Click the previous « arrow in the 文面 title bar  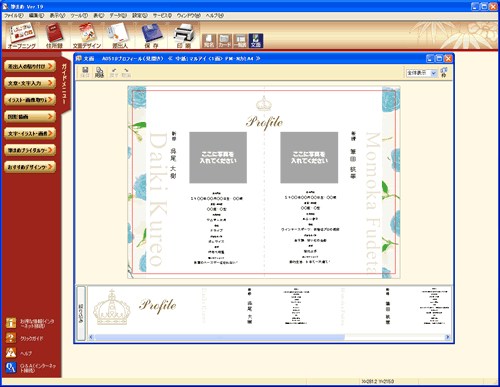pyautogui.click(x=170, y=59)
